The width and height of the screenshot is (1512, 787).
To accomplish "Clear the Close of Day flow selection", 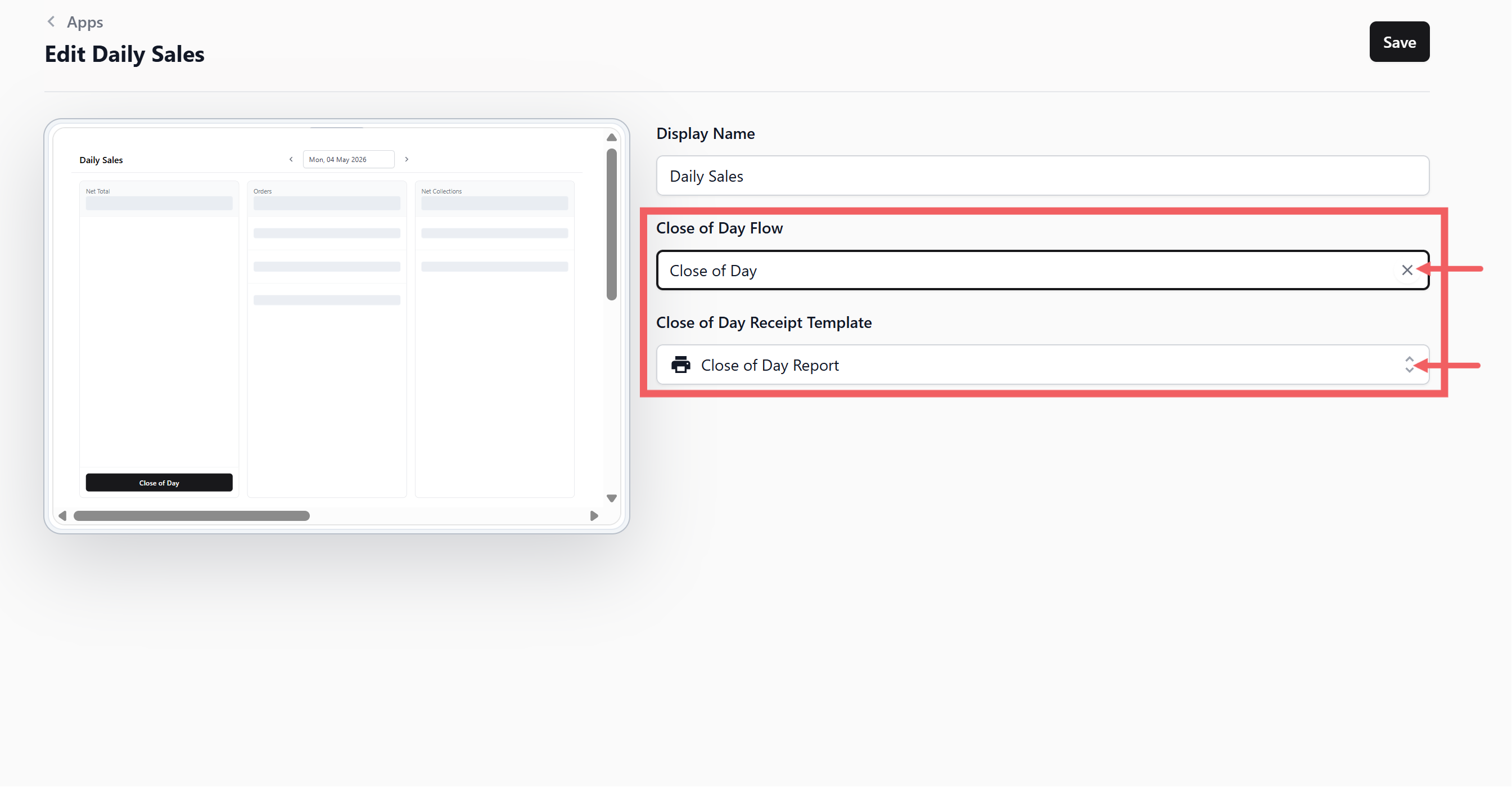I will click(1406, 270).
